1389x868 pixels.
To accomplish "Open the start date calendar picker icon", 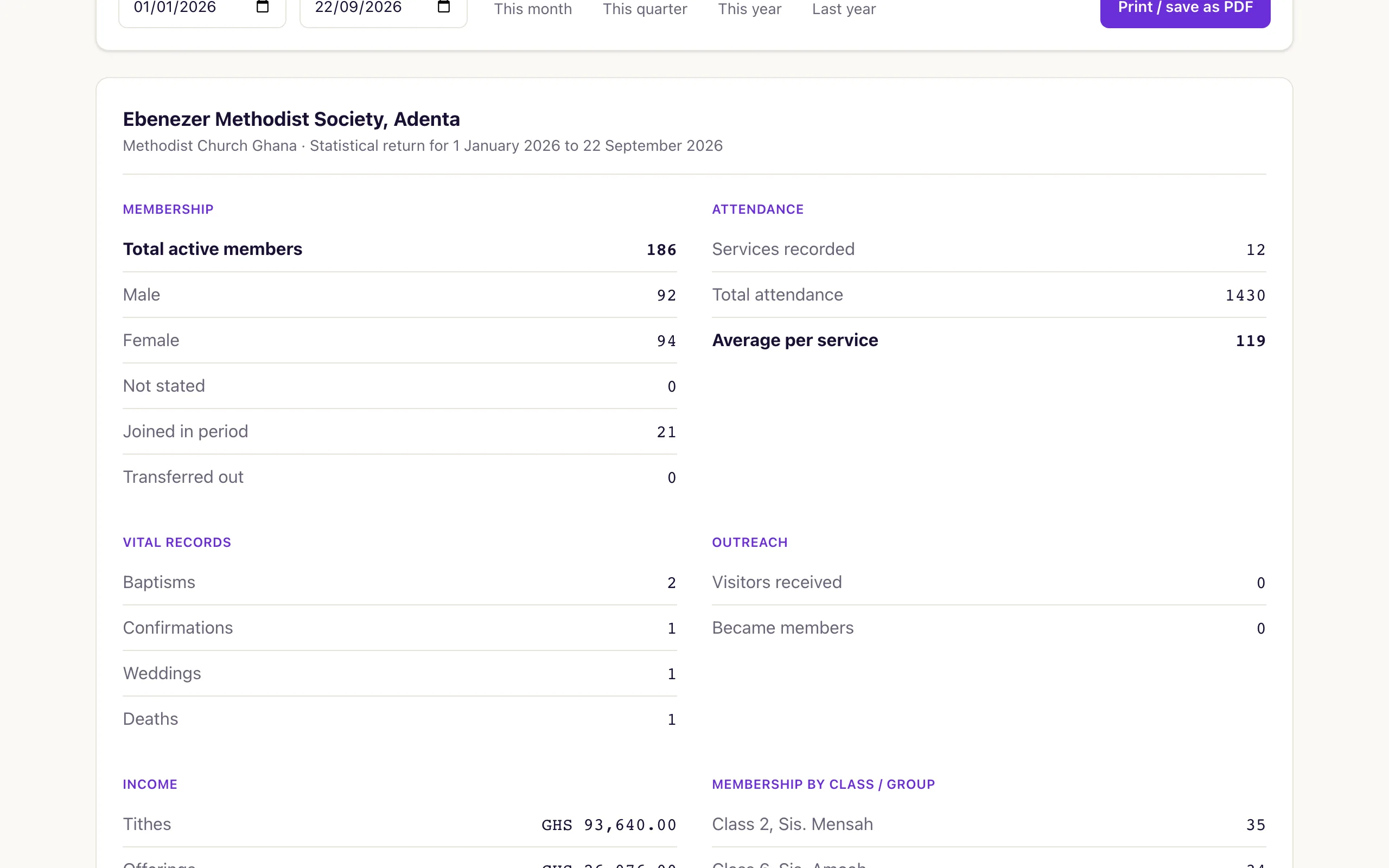I will coord(262,7).
